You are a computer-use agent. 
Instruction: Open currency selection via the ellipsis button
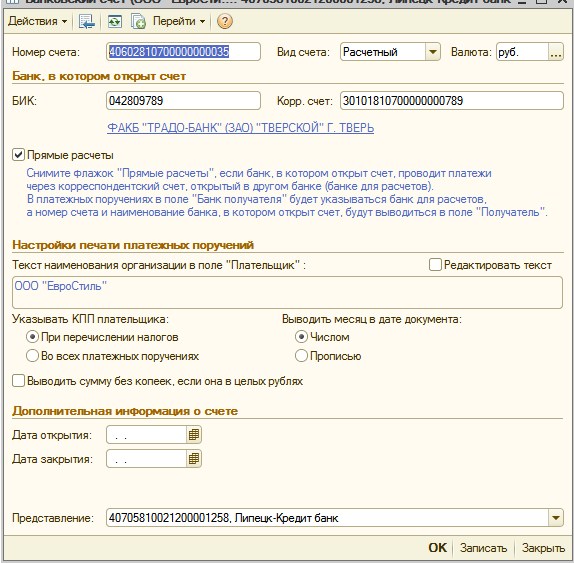556,52
